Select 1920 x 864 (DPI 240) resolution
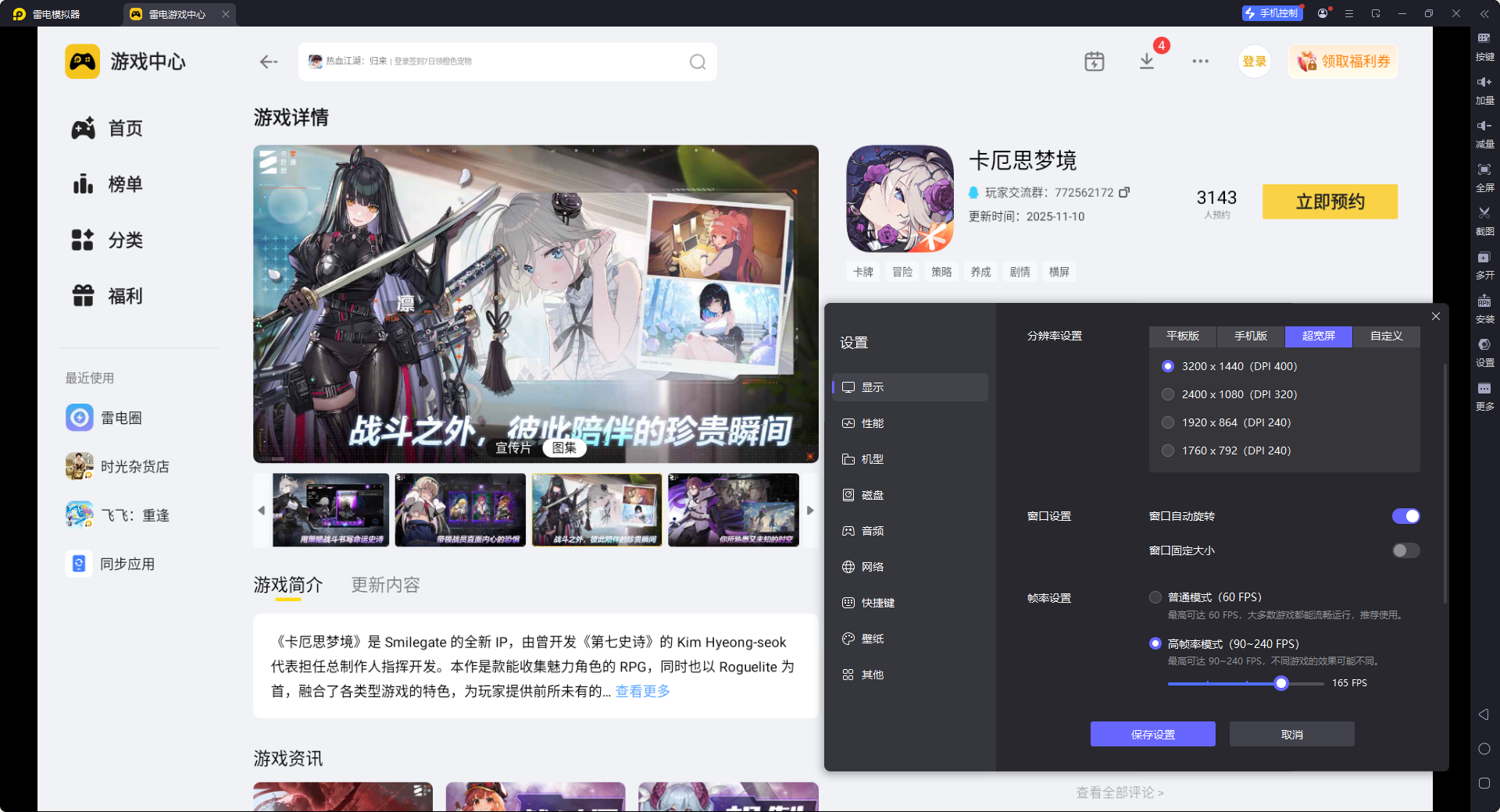 (x=1168, y=422)
